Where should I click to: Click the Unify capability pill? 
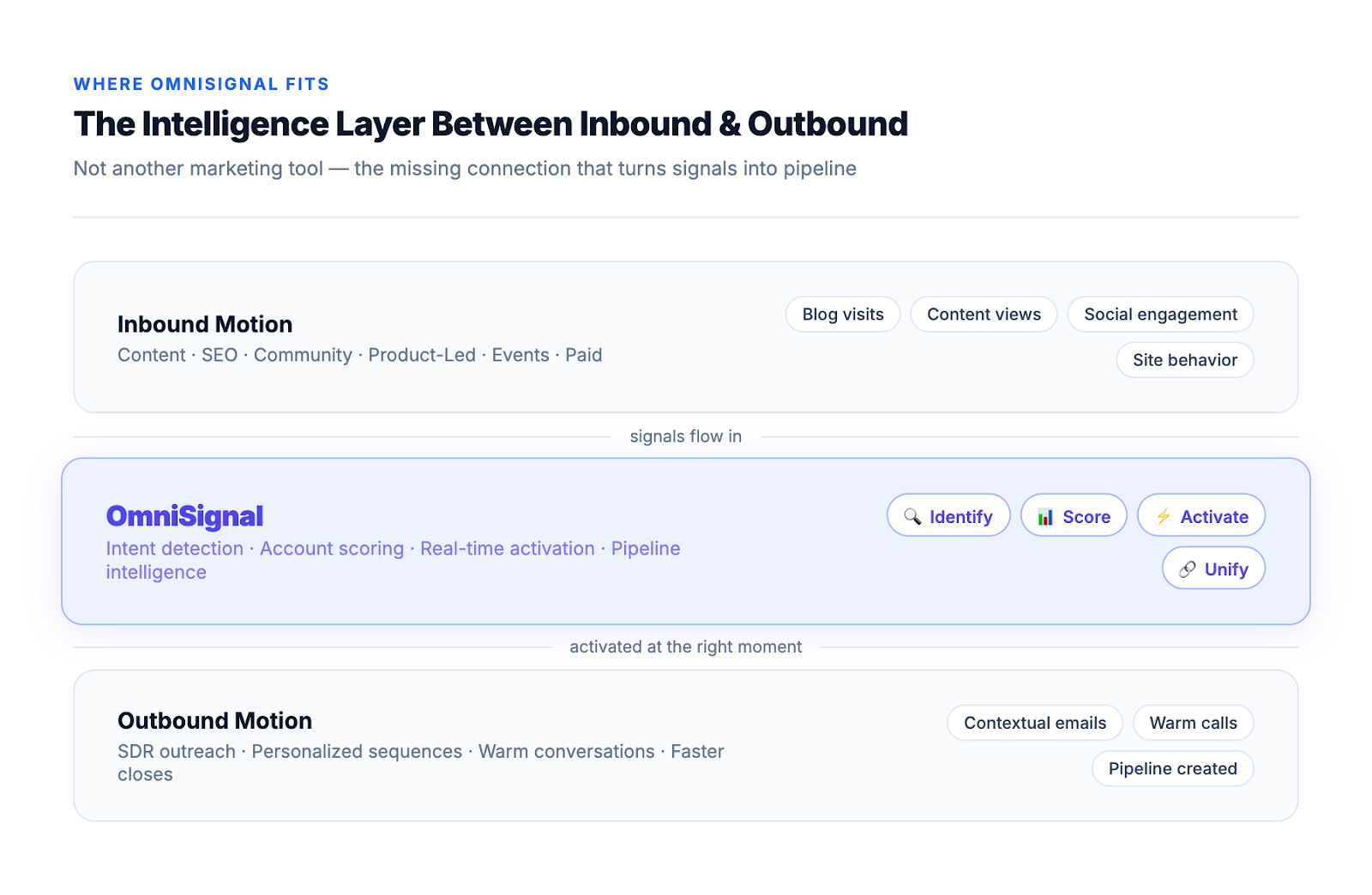tap(1213, 568)
